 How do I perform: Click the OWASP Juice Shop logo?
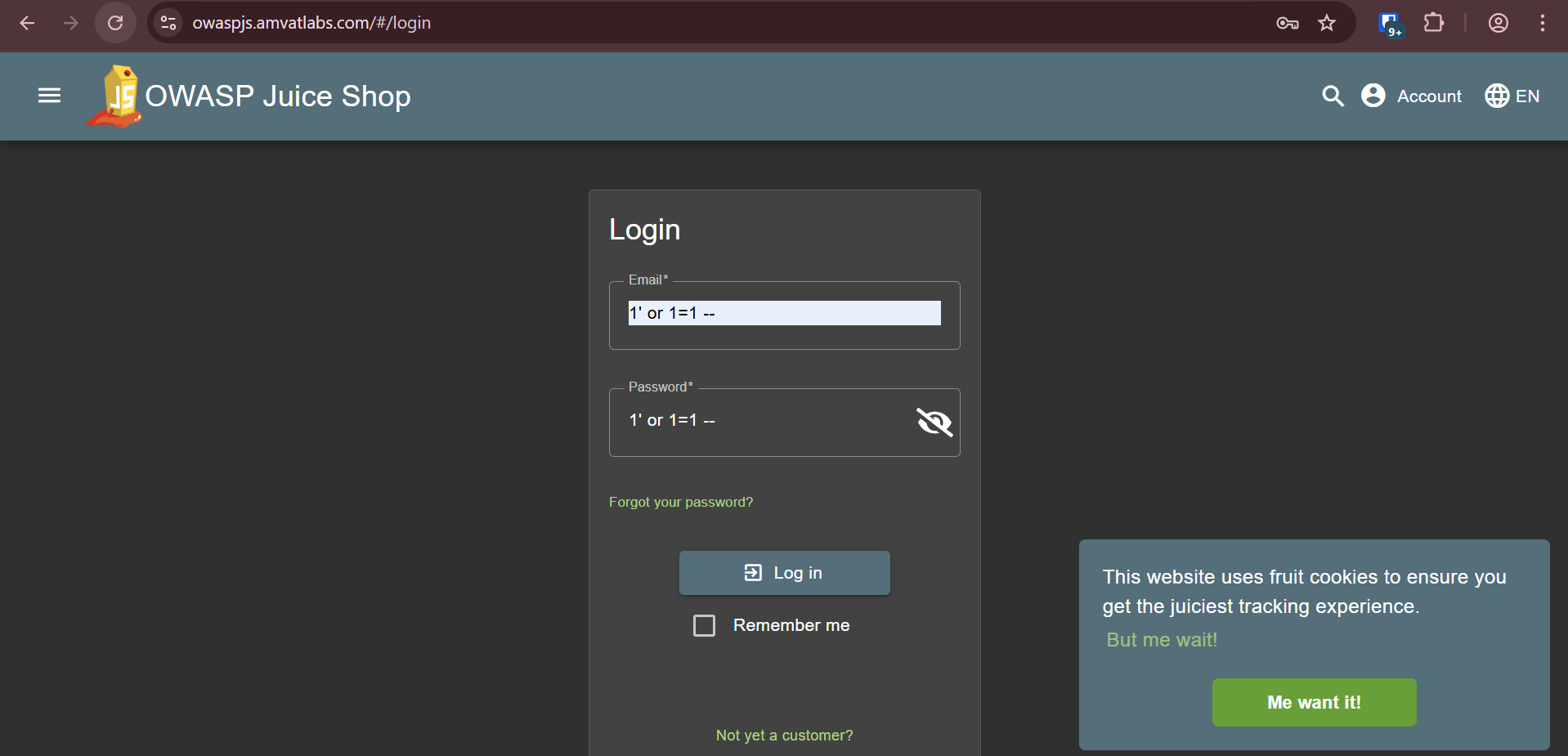pyautogui.click(x=116, y=96)
